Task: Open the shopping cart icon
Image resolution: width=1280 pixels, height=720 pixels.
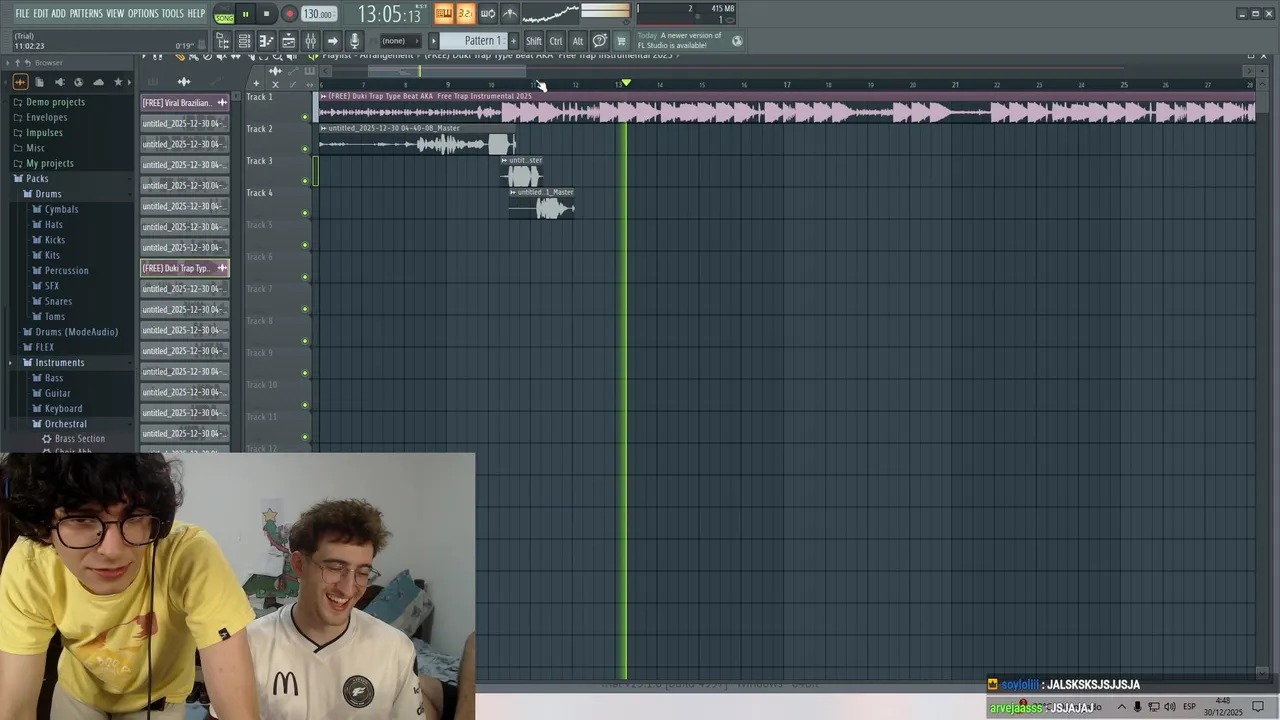Action: 621,41
